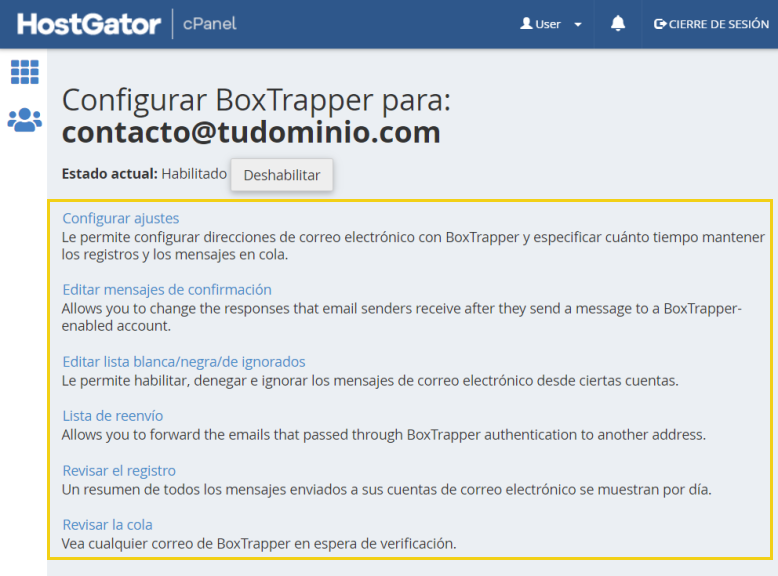Open the Revisar el registro link
Image resolution: width=778 pixels, height=576 pixels.
click(119, 470)
